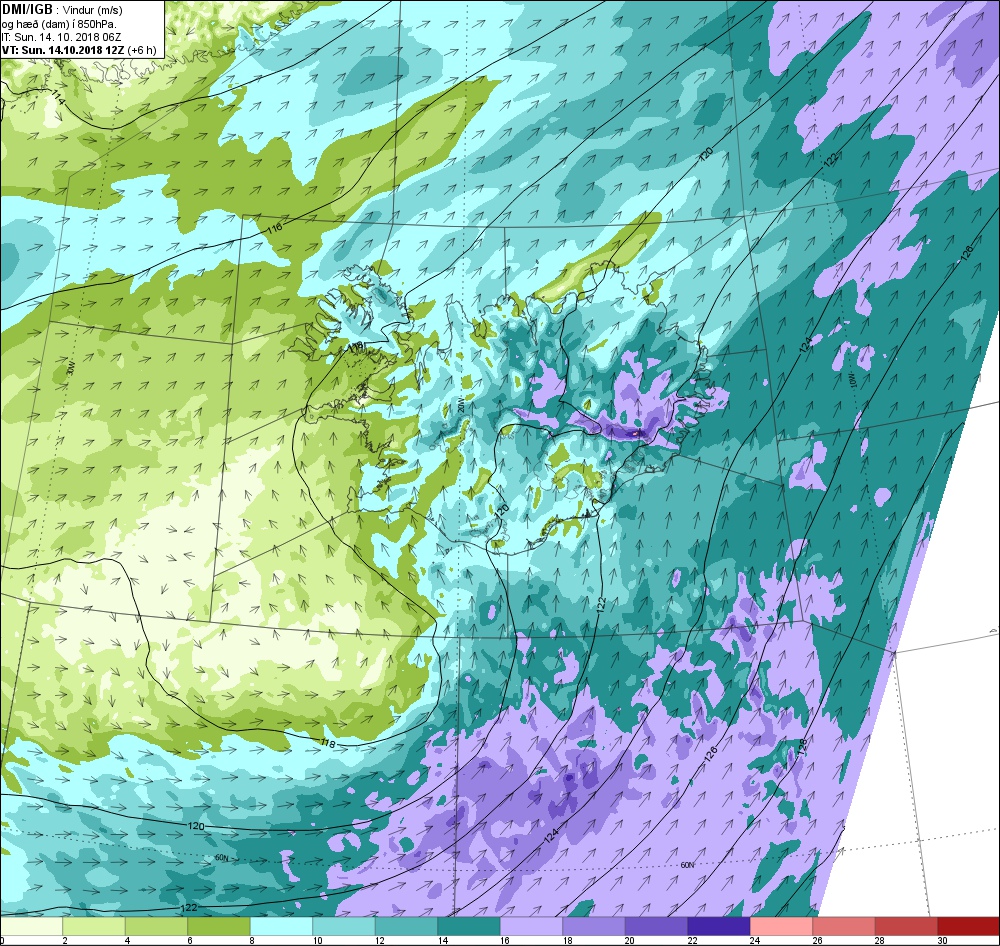Click the bold 'VT: Sun. 14.10.2018 12Z' line
The height and width of the screenshot is (946, 1000).
63,50
